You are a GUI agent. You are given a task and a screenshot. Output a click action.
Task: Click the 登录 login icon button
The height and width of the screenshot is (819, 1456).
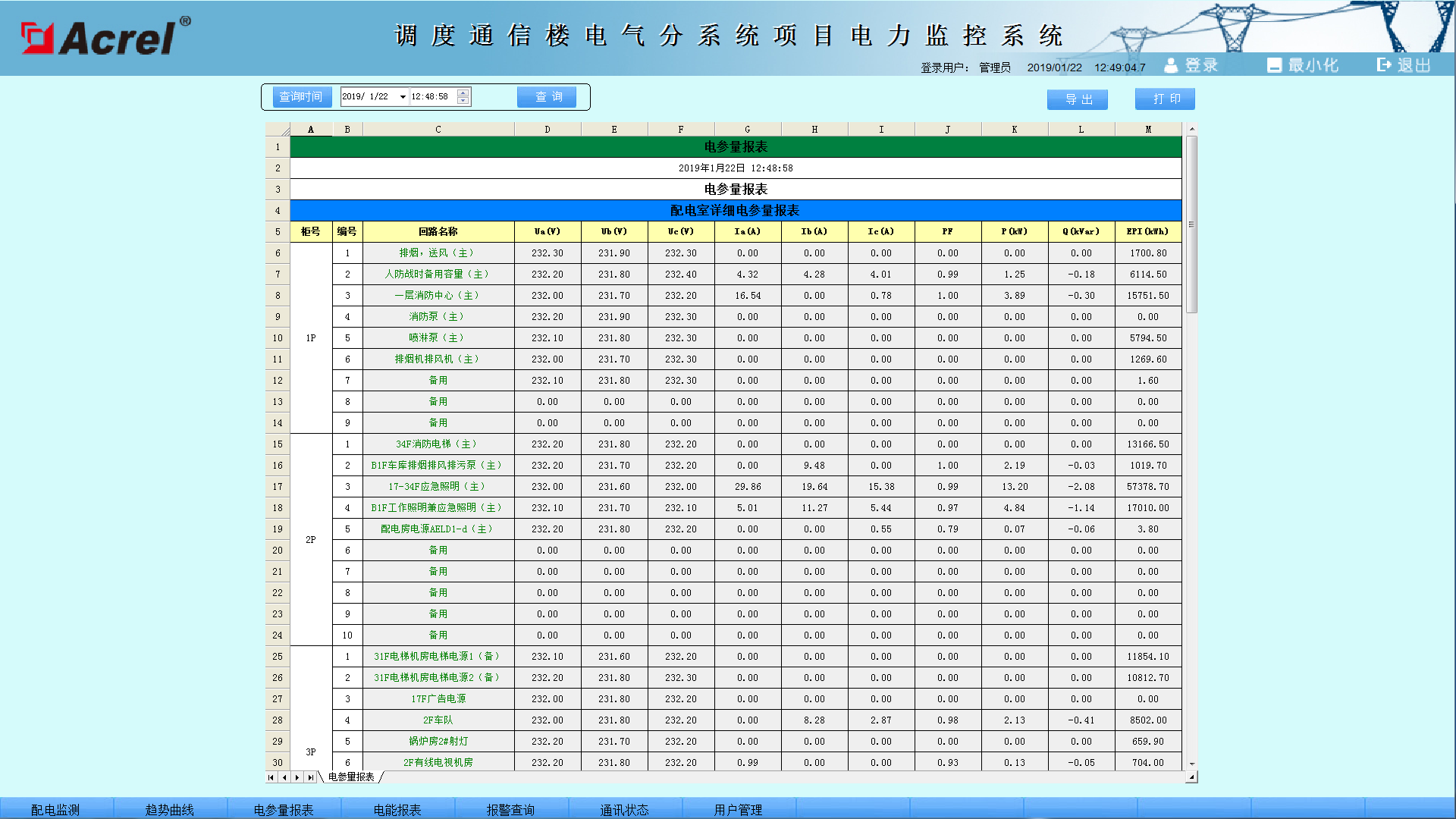coord(1191,65)
